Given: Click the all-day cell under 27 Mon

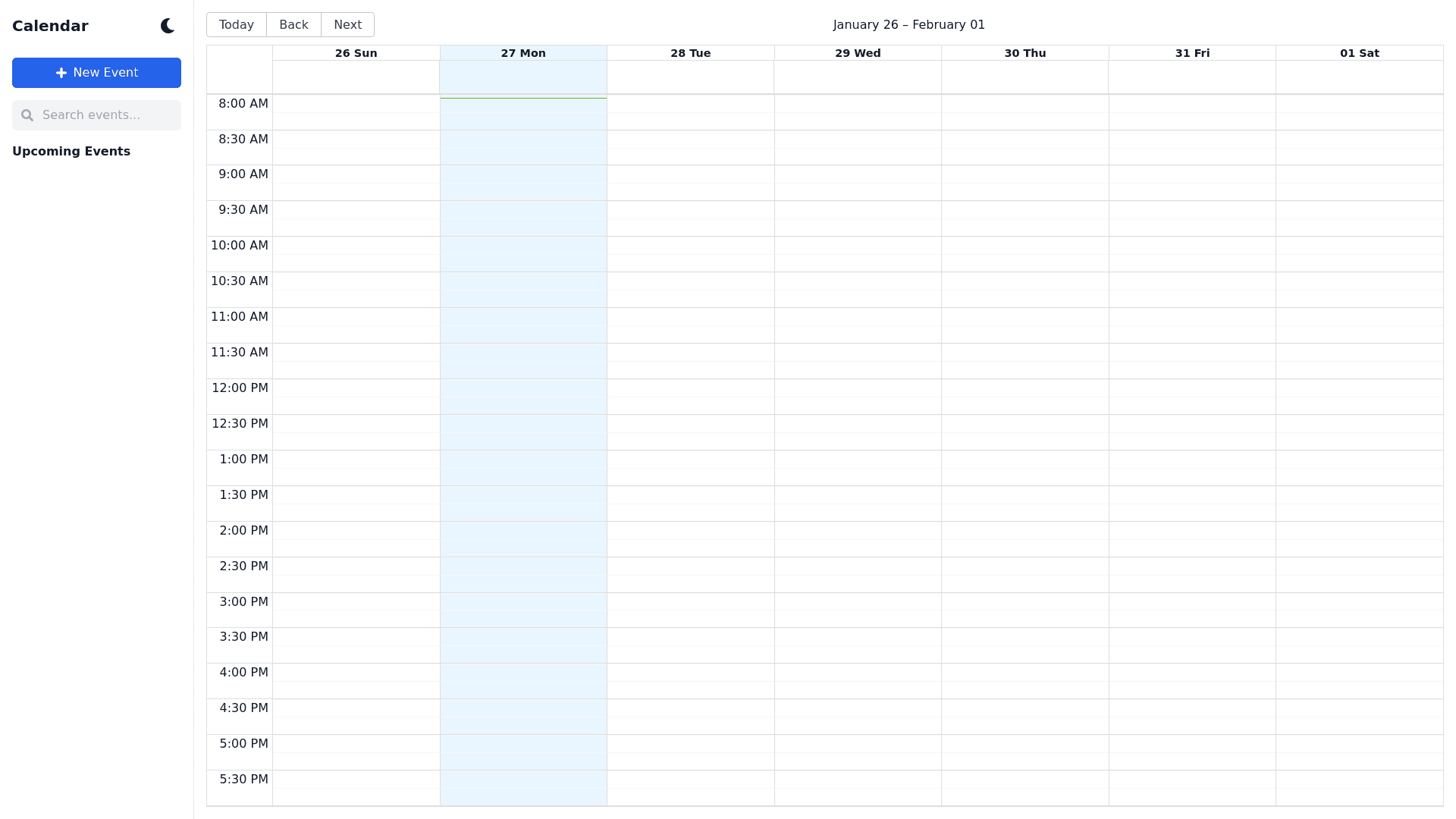Looking at the screenshot, I should tap(523, 77).
